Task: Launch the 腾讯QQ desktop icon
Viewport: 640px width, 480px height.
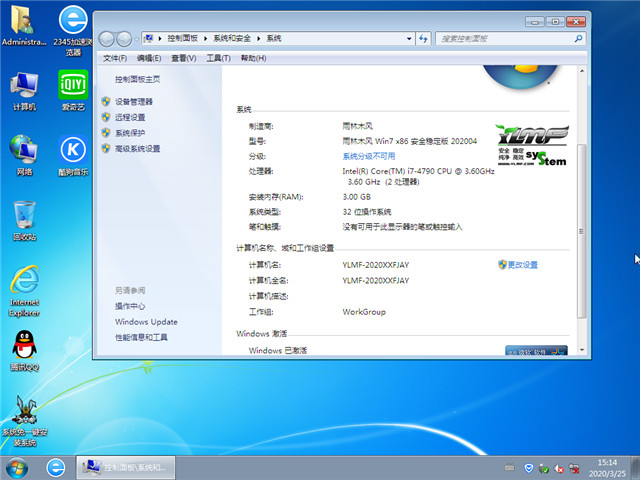Action: (x=24, y=351)
